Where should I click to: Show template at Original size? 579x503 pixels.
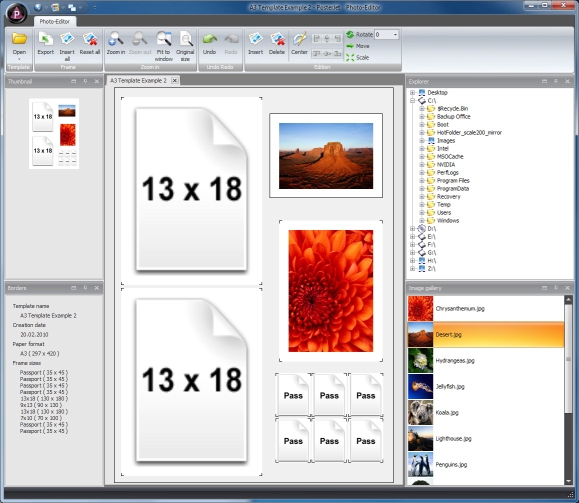pos(185,47)
